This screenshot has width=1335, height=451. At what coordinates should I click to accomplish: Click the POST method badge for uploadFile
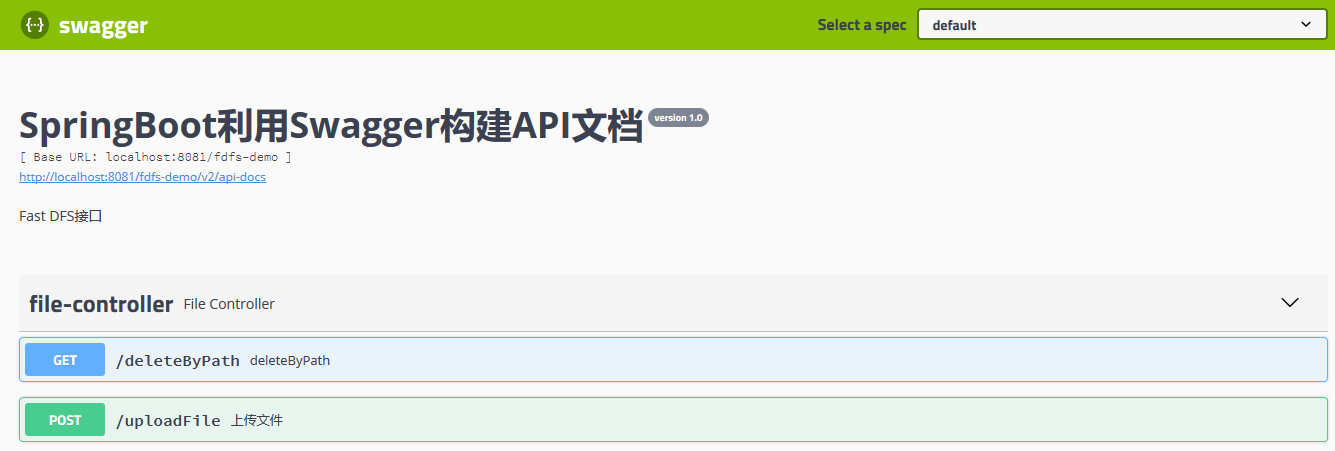coord(65,420)
